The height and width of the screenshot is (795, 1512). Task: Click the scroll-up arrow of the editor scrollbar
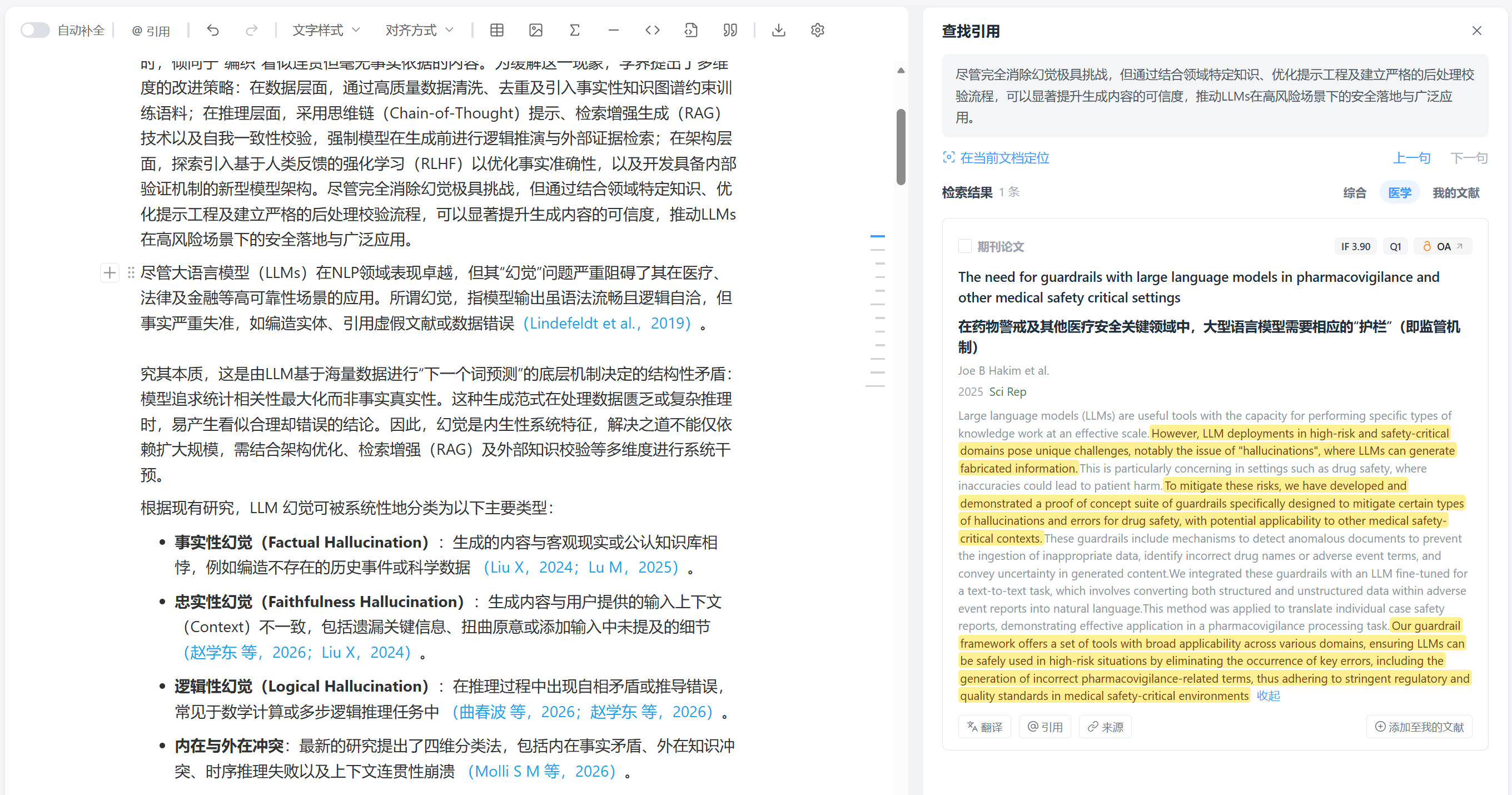coord(901,71)
